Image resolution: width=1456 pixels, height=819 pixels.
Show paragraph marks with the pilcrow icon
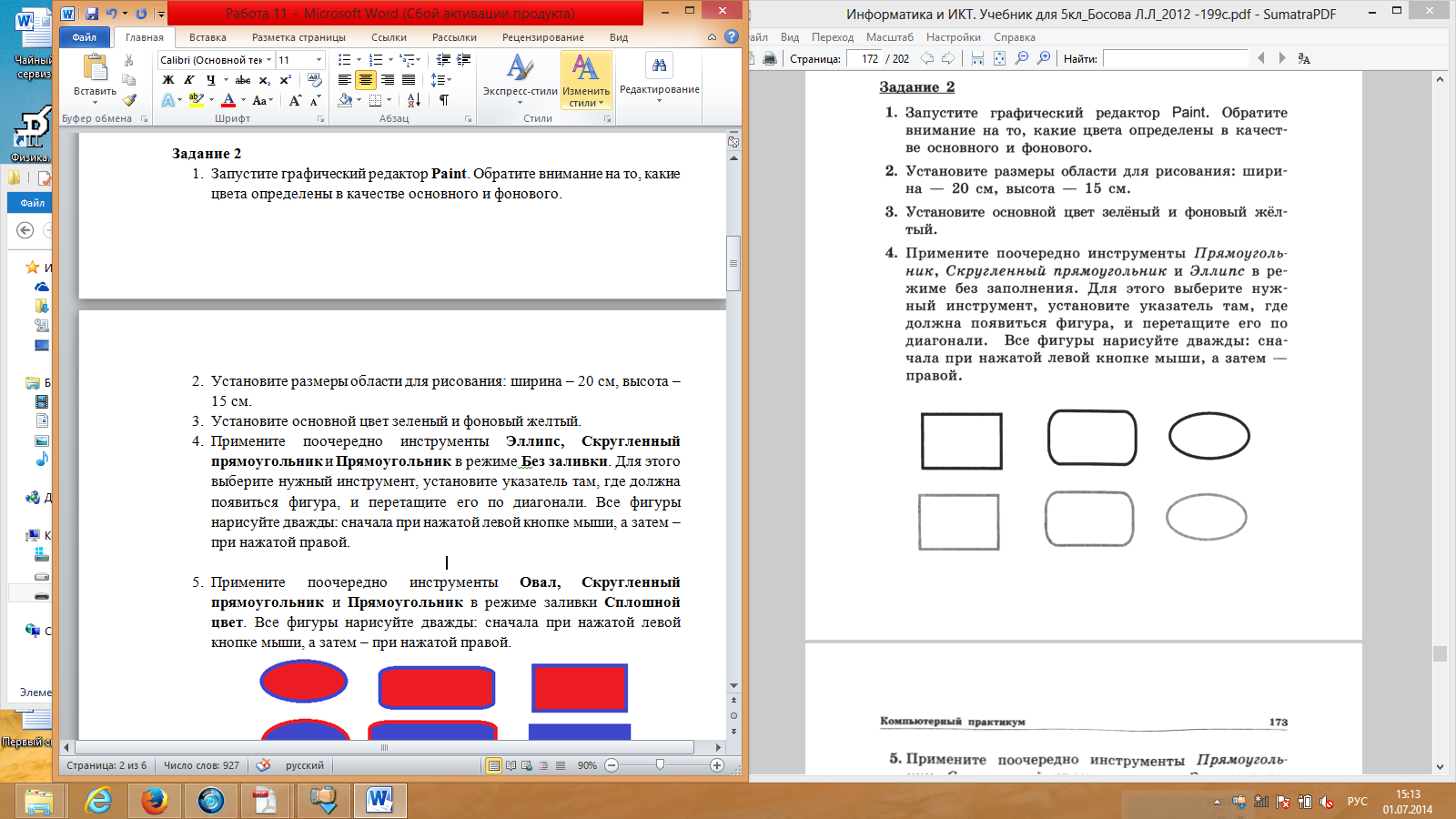click(444, 100)
